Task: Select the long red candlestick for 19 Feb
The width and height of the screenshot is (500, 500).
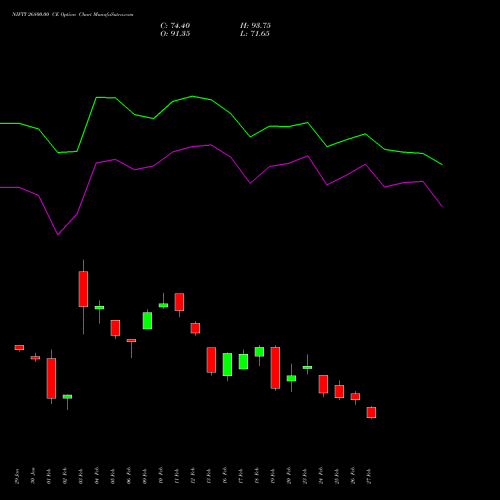Action: coord(275,368)
